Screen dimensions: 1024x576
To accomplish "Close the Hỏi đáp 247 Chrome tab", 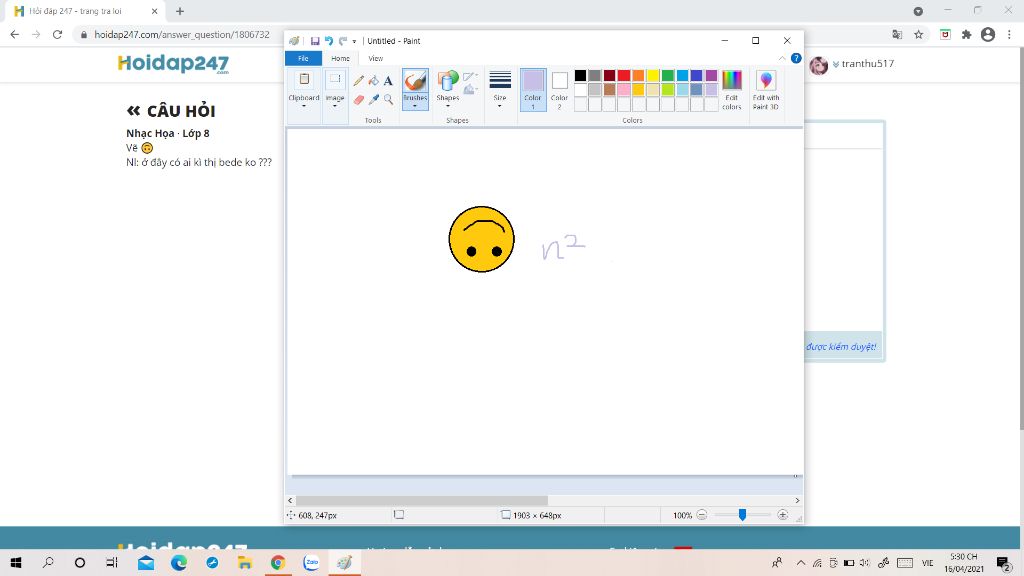I will pyautogui.click(x=154, y=11).
